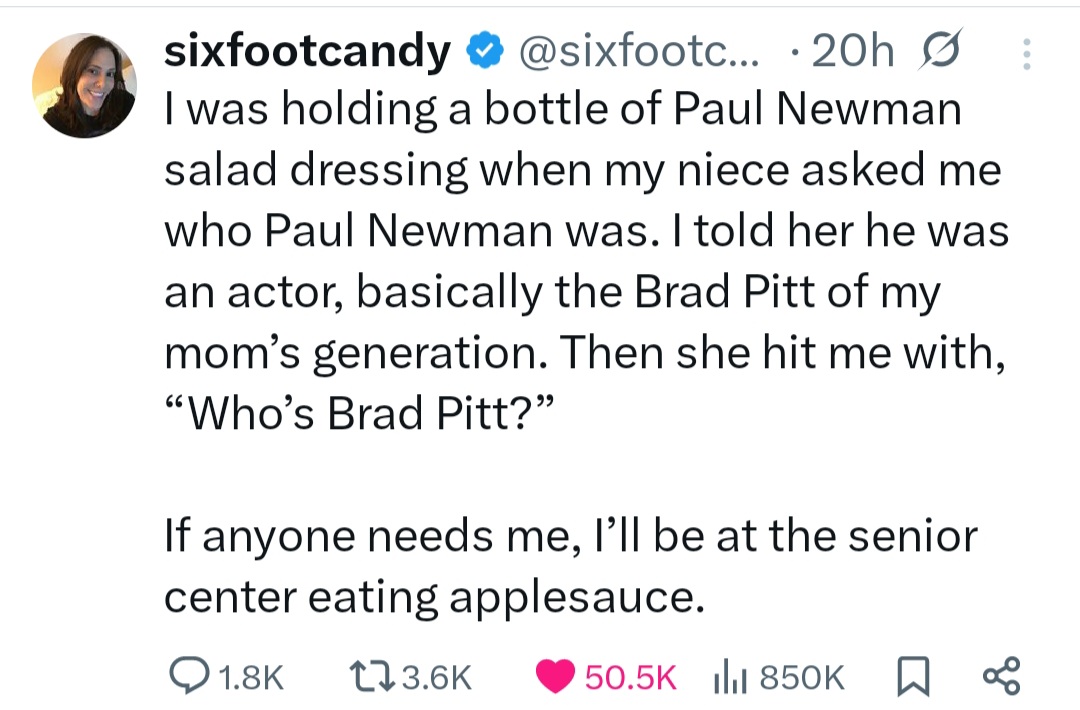
Task: Click the "Who's Brad Pitt?" quote line
Action: coord(357,413)
